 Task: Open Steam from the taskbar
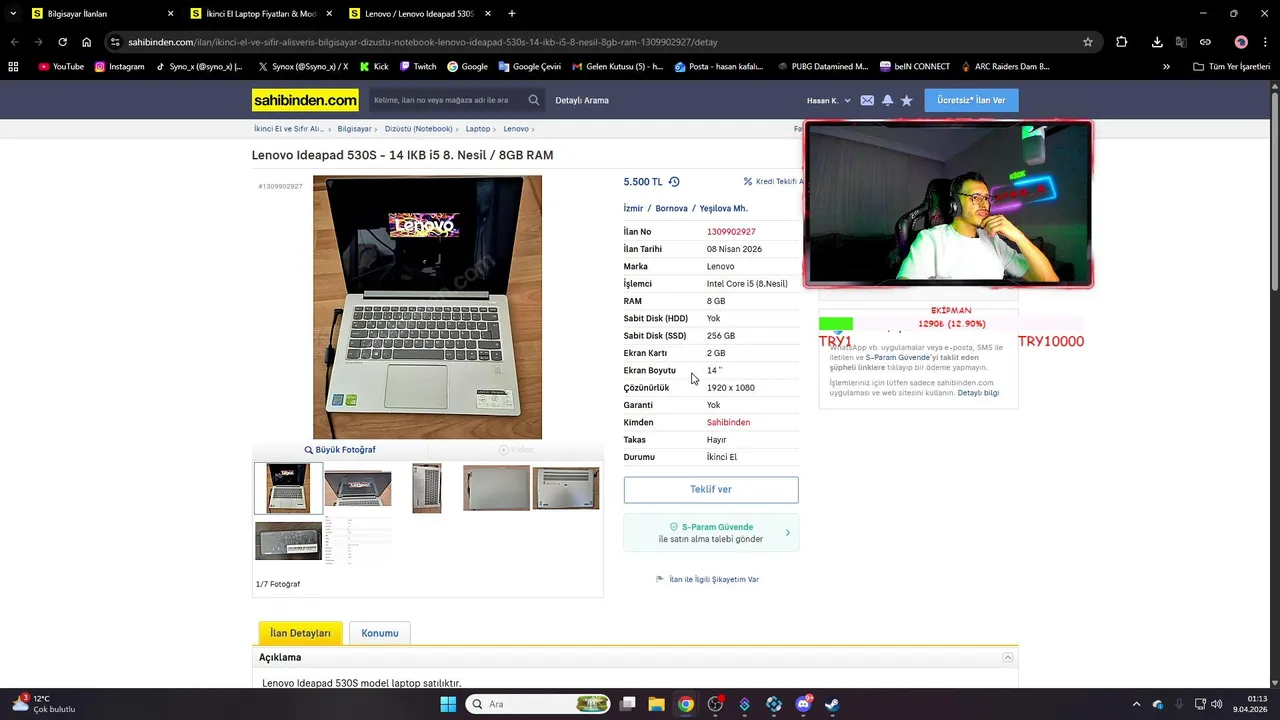click(832, 704)
